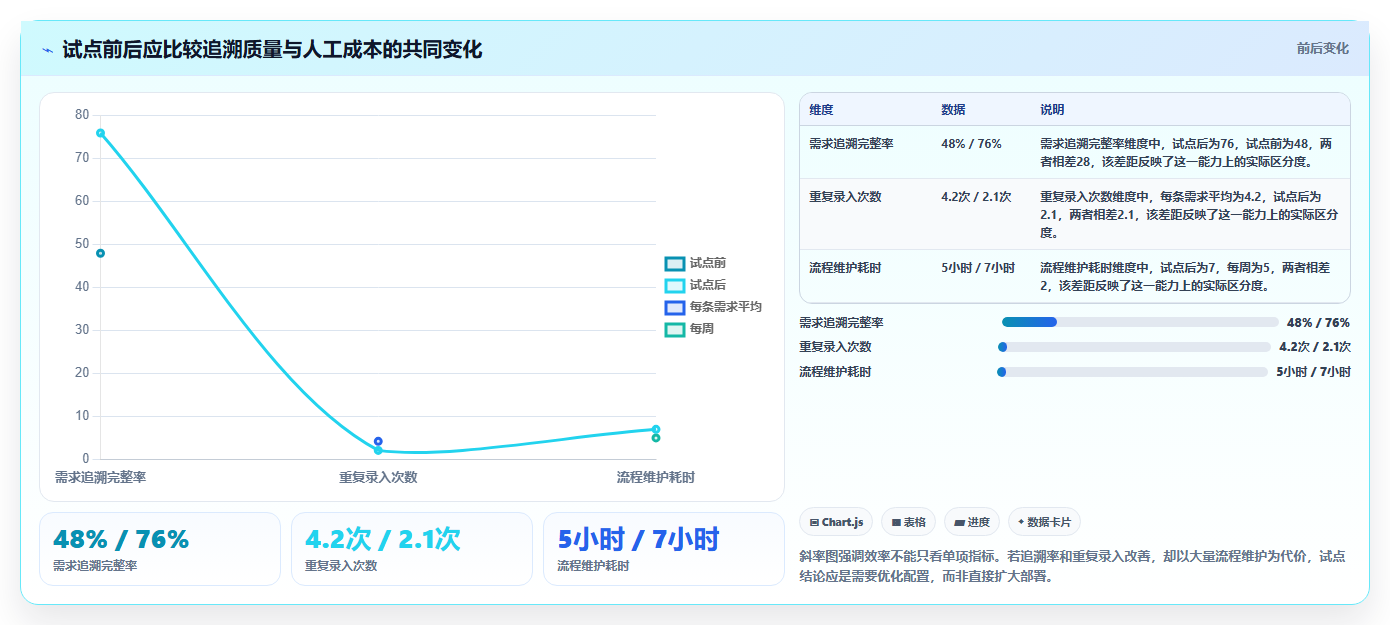Click the 每条需求平均 legend color box
The image size is (1390, 625).
click(x=675, y=307)
